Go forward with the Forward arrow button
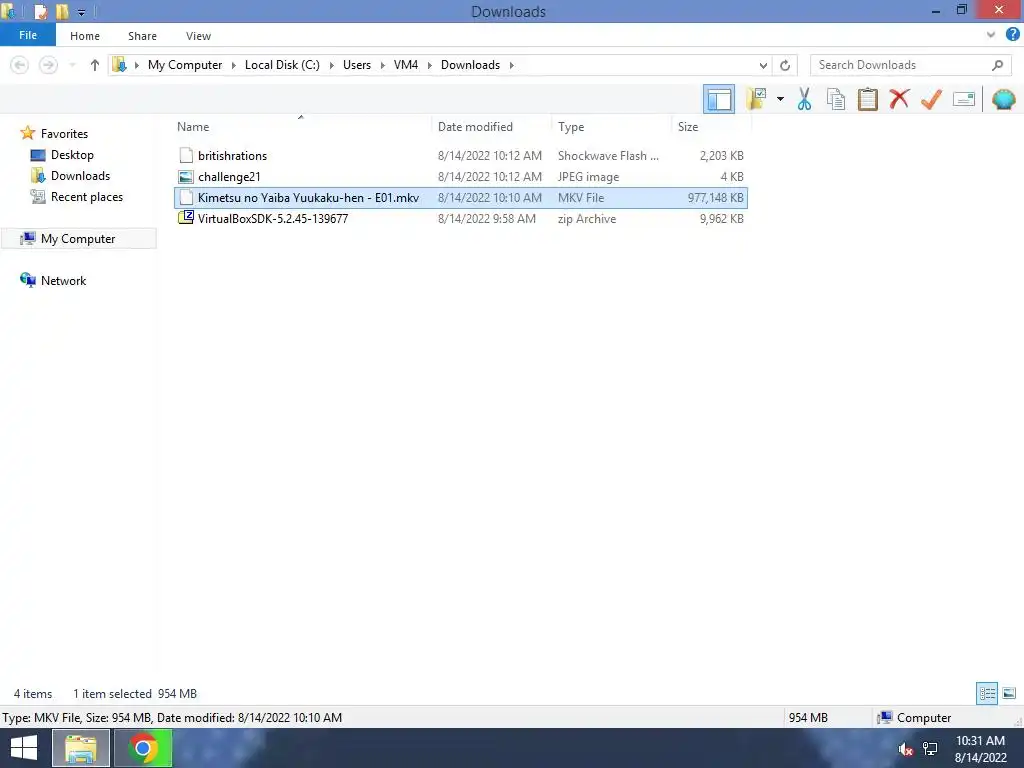 [x=48, y=65]
